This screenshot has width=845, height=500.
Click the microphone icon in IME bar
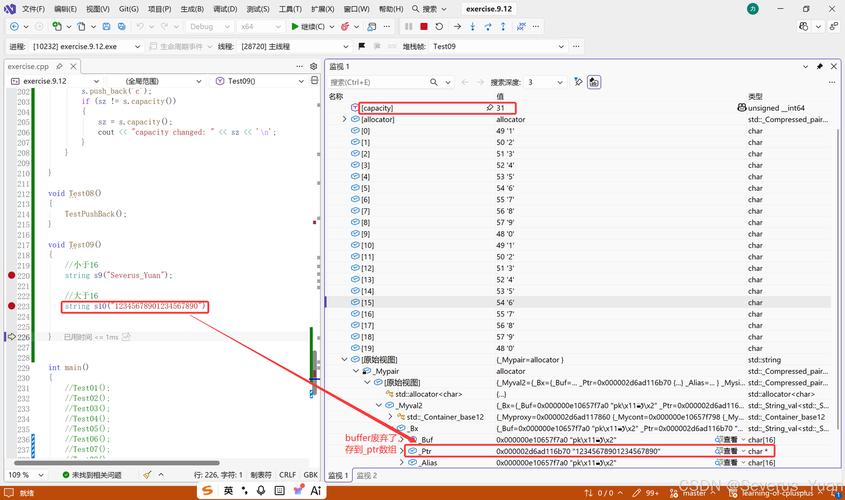coord(261,490)
